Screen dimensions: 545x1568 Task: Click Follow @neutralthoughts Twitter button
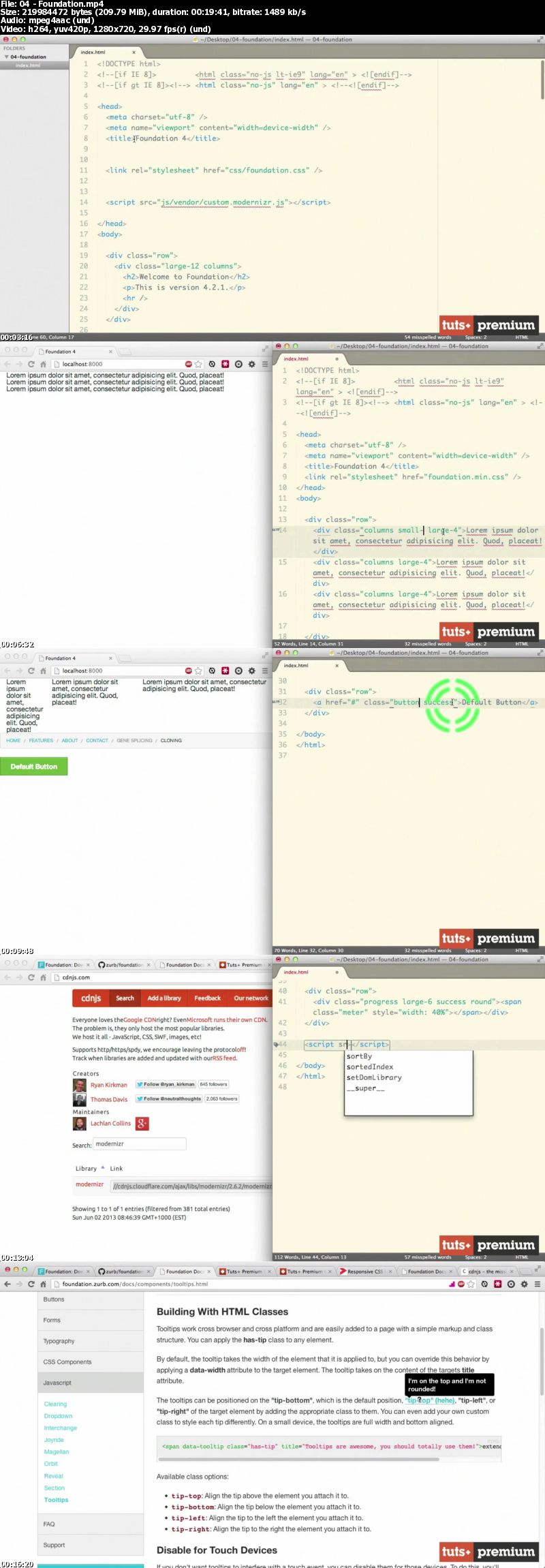169,1098
